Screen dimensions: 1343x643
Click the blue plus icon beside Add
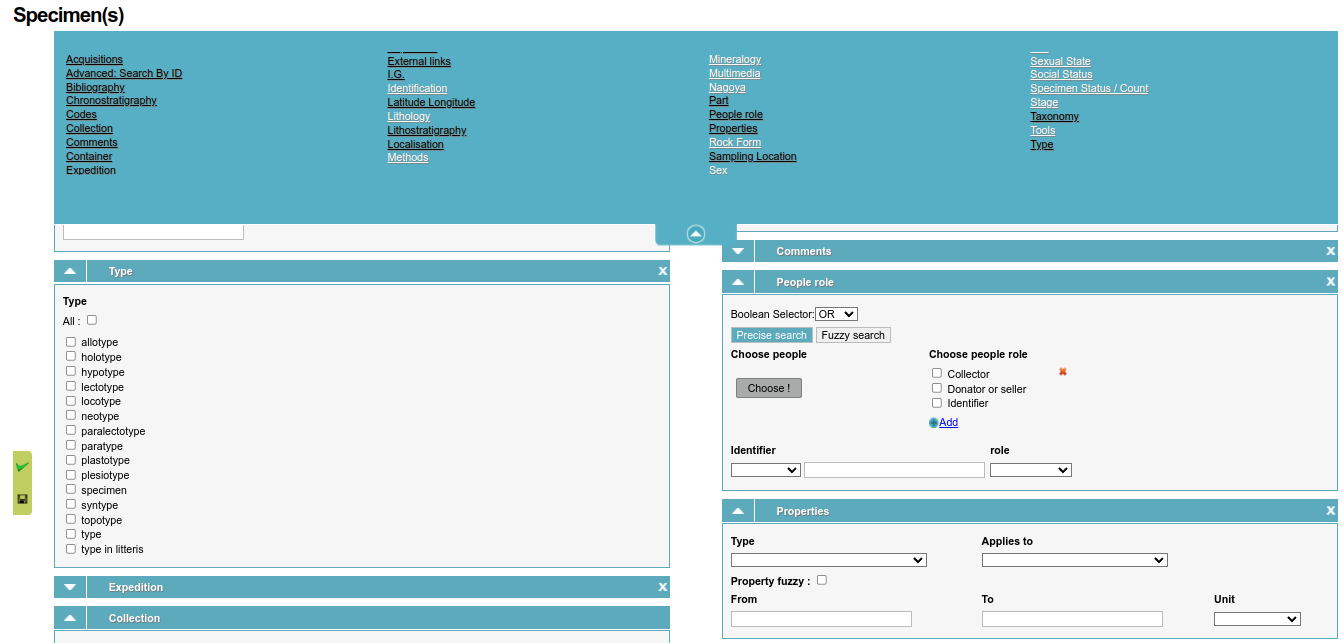(x=933, y=422)
